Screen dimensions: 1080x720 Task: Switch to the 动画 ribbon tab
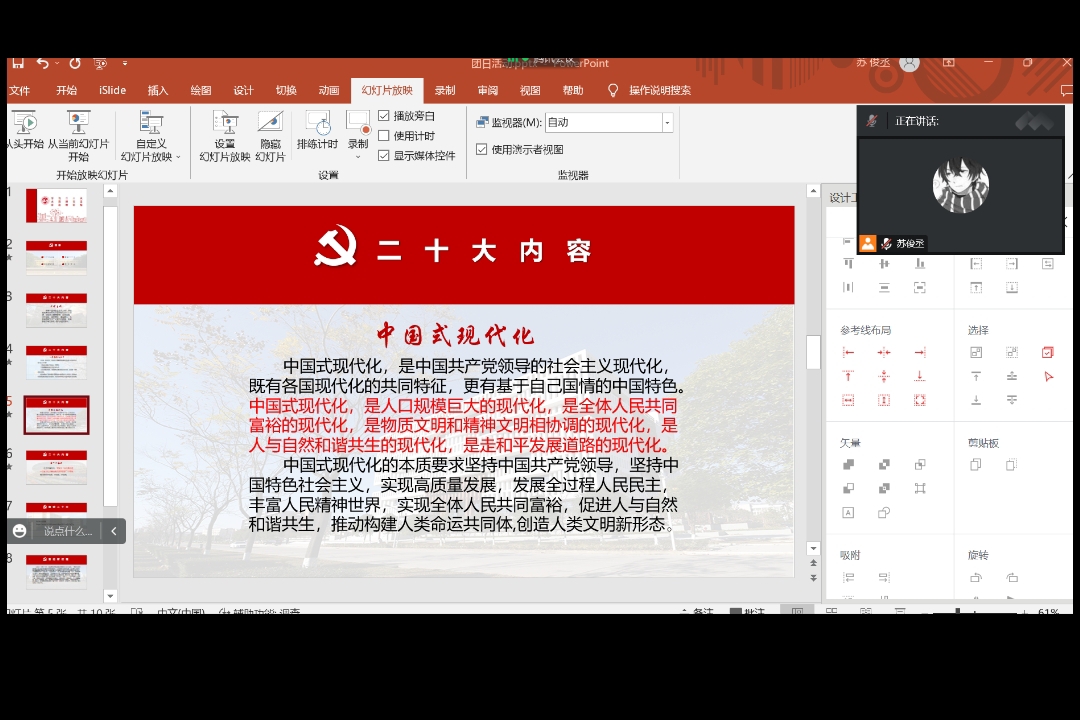pos(329,90)
